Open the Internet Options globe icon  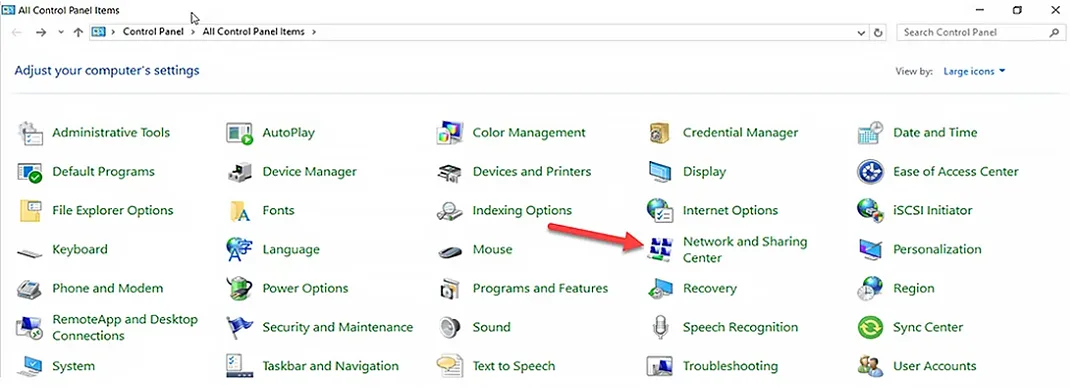(660, 211)
